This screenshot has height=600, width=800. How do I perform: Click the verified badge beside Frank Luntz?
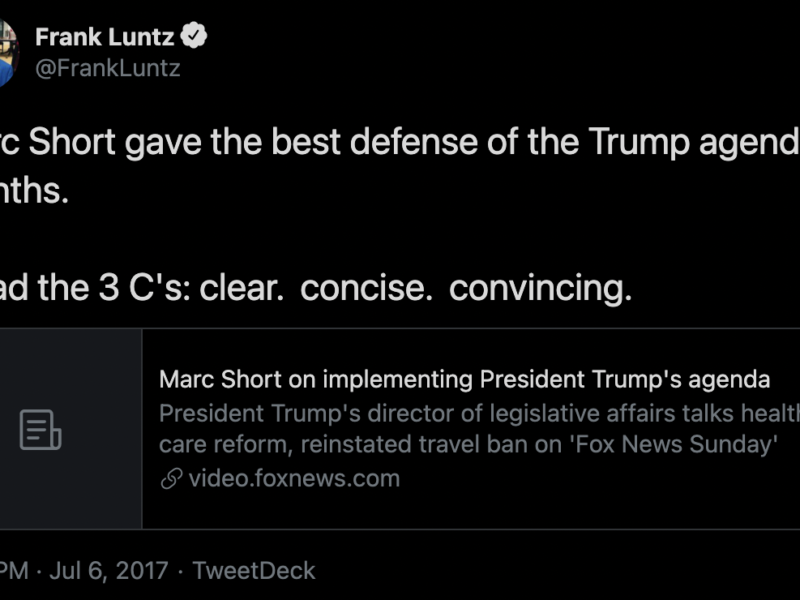click(195, 37)
